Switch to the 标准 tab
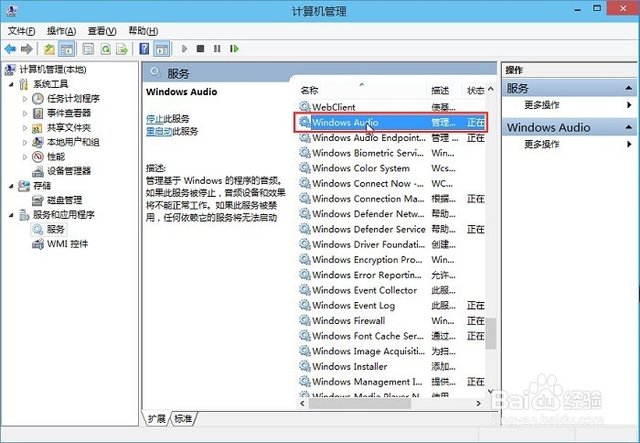The image size is (640, 443). coord(184,417)
